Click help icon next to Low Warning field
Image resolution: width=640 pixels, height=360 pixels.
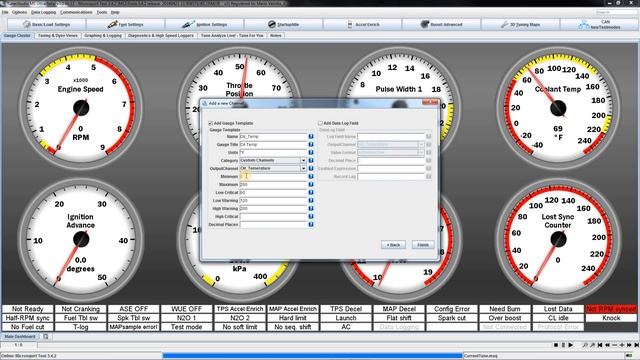click(311, 200)
